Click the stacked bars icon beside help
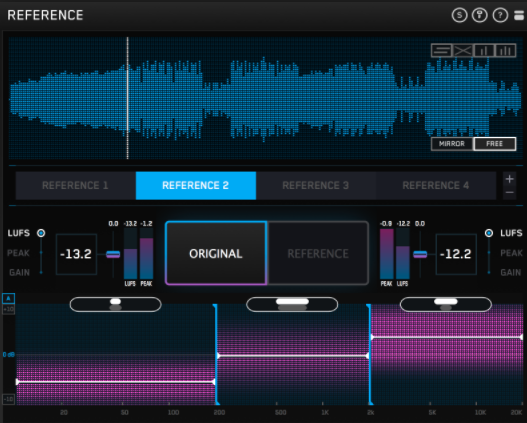Screen dimensions: 527x423 point(519,15)
